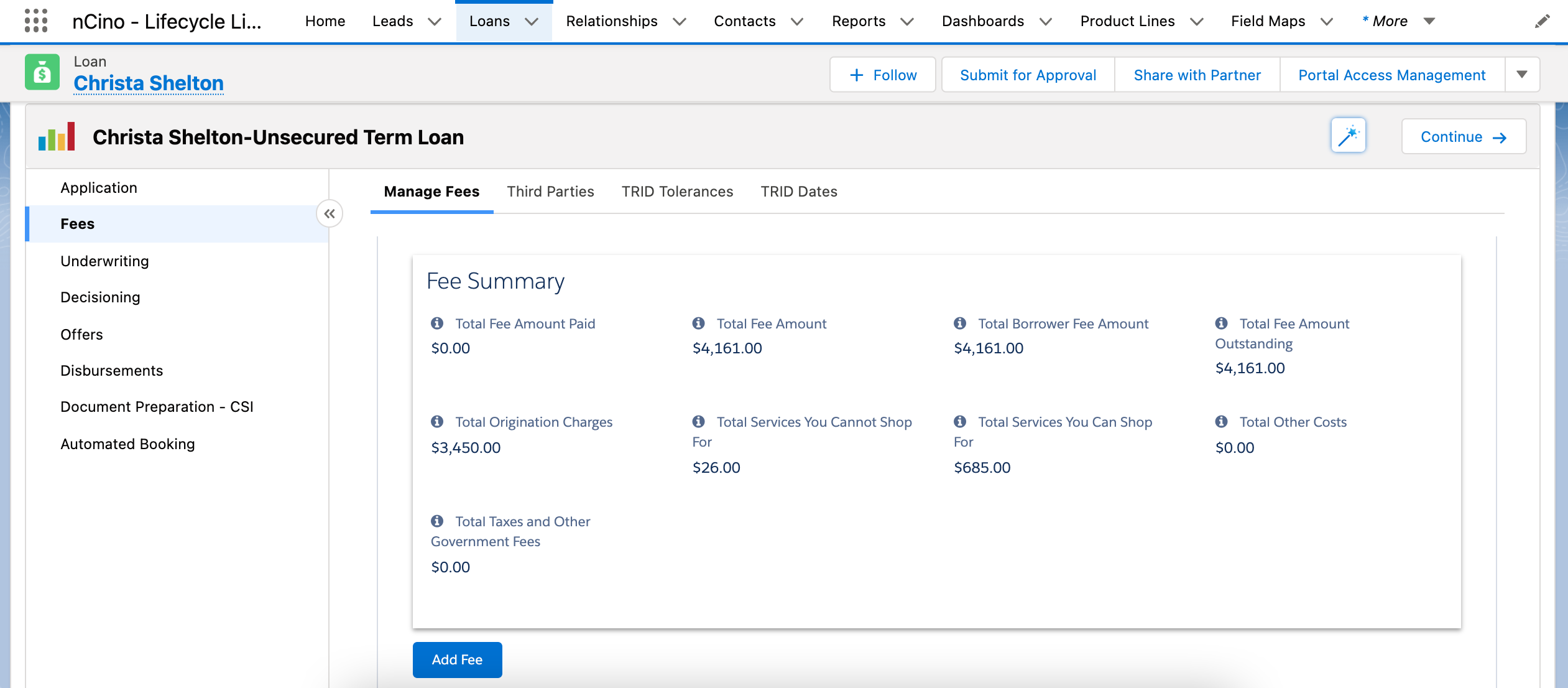
Task: Select Fees in the sidebar
Action: tap(177, 224)
